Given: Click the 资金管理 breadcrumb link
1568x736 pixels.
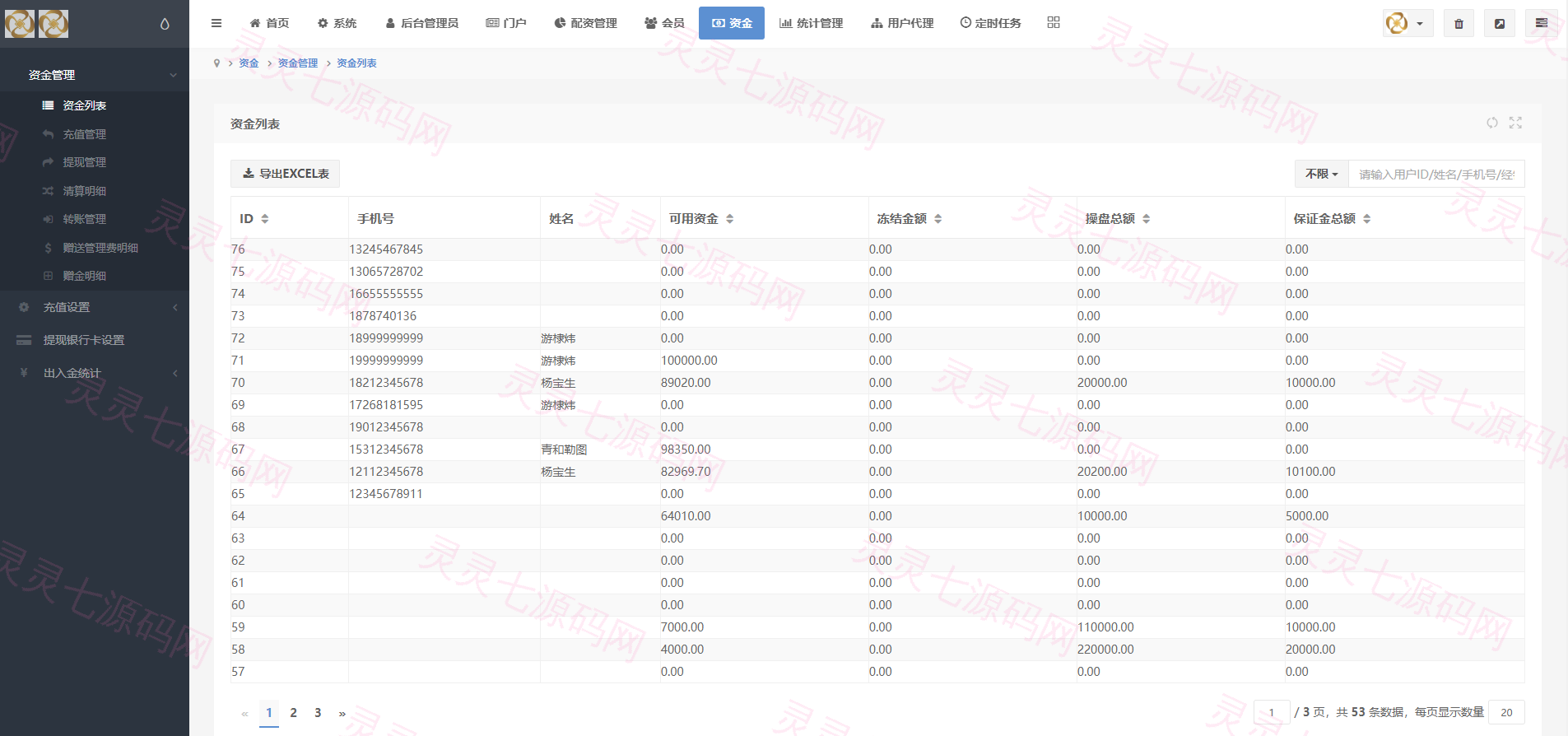Looking at the screenshot, I should pyautogui.click(x=298, y=63).
